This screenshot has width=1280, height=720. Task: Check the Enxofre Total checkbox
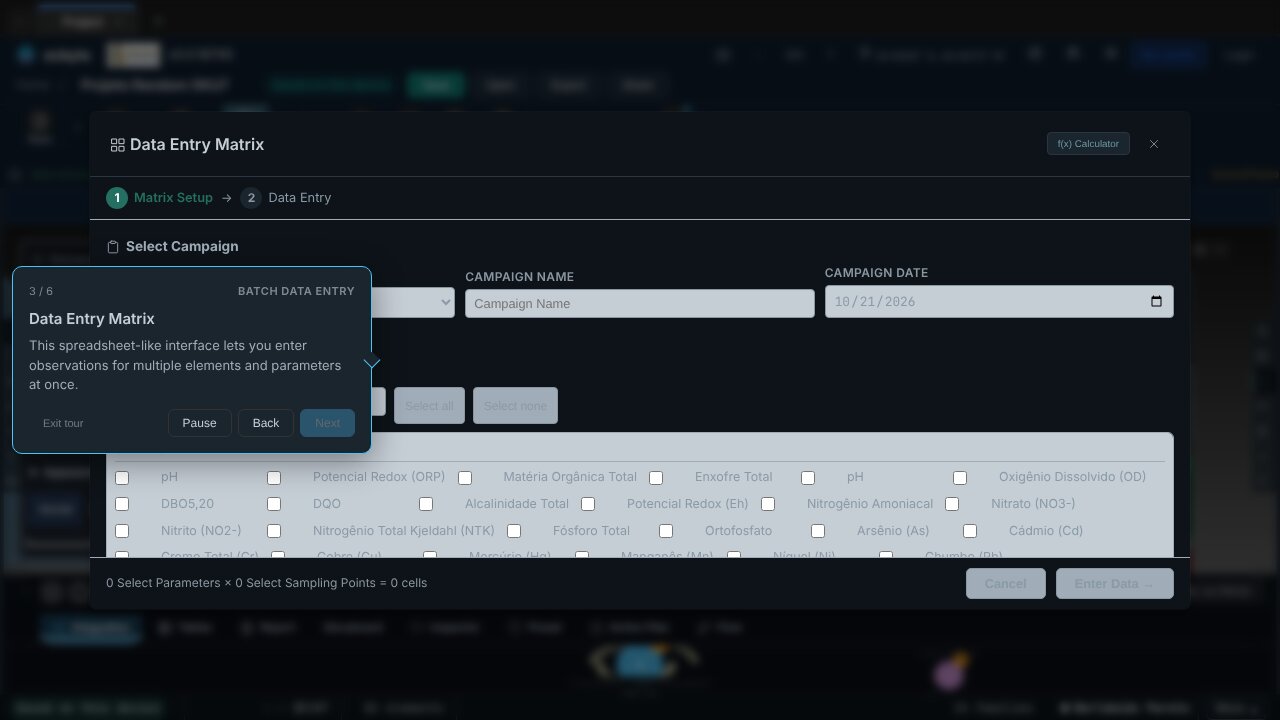656,478
